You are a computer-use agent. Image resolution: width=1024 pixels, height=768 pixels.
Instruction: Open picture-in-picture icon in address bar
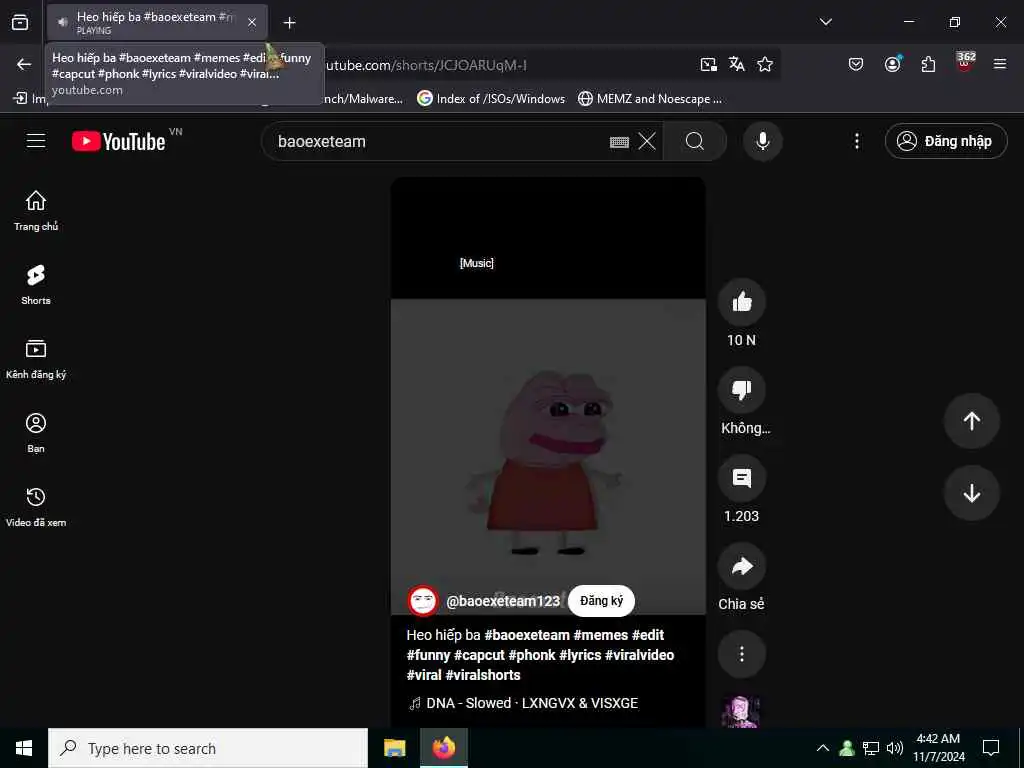tap(709, 64)
